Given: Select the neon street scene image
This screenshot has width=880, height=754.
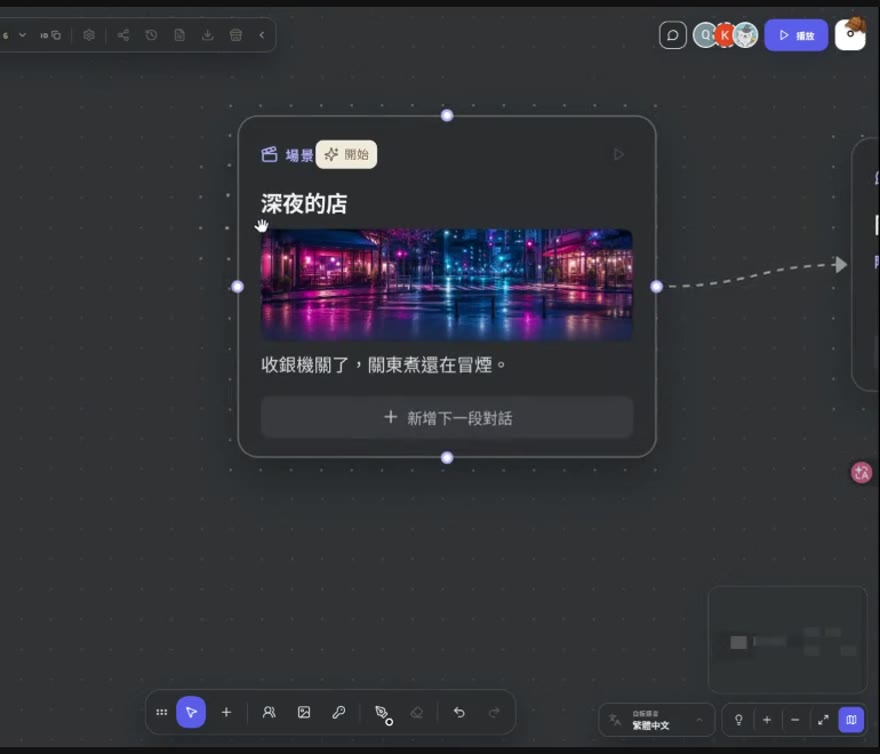Looking at the screenshot, I should point(447,285).
